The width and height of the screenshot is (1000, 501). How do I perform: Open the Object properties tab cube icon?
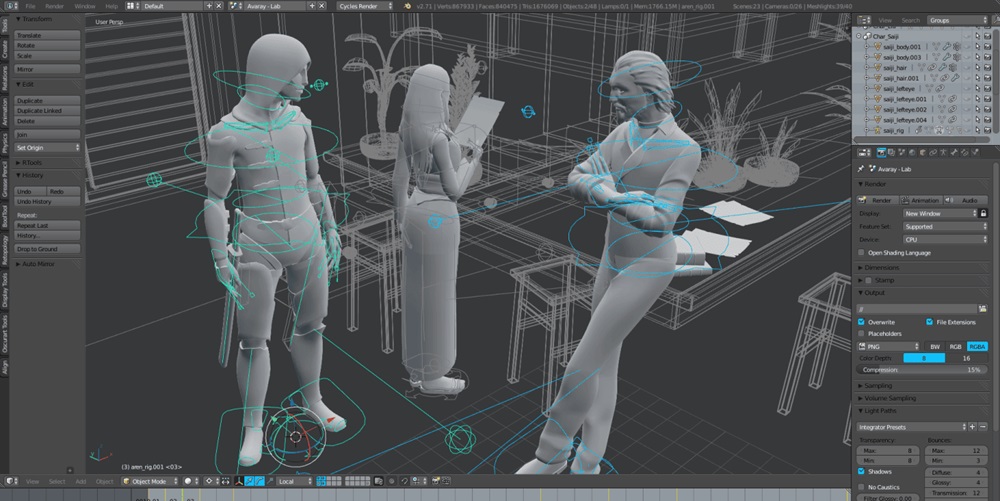(922, 152)
